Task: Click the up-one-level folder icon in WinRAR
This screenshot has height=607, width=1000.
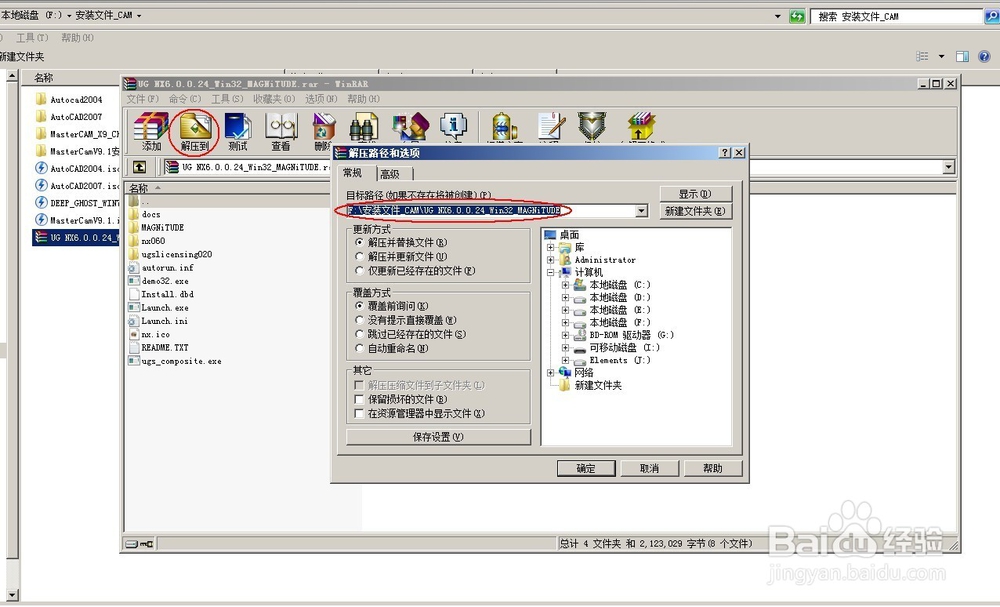Action: click(x=140, y=167)
